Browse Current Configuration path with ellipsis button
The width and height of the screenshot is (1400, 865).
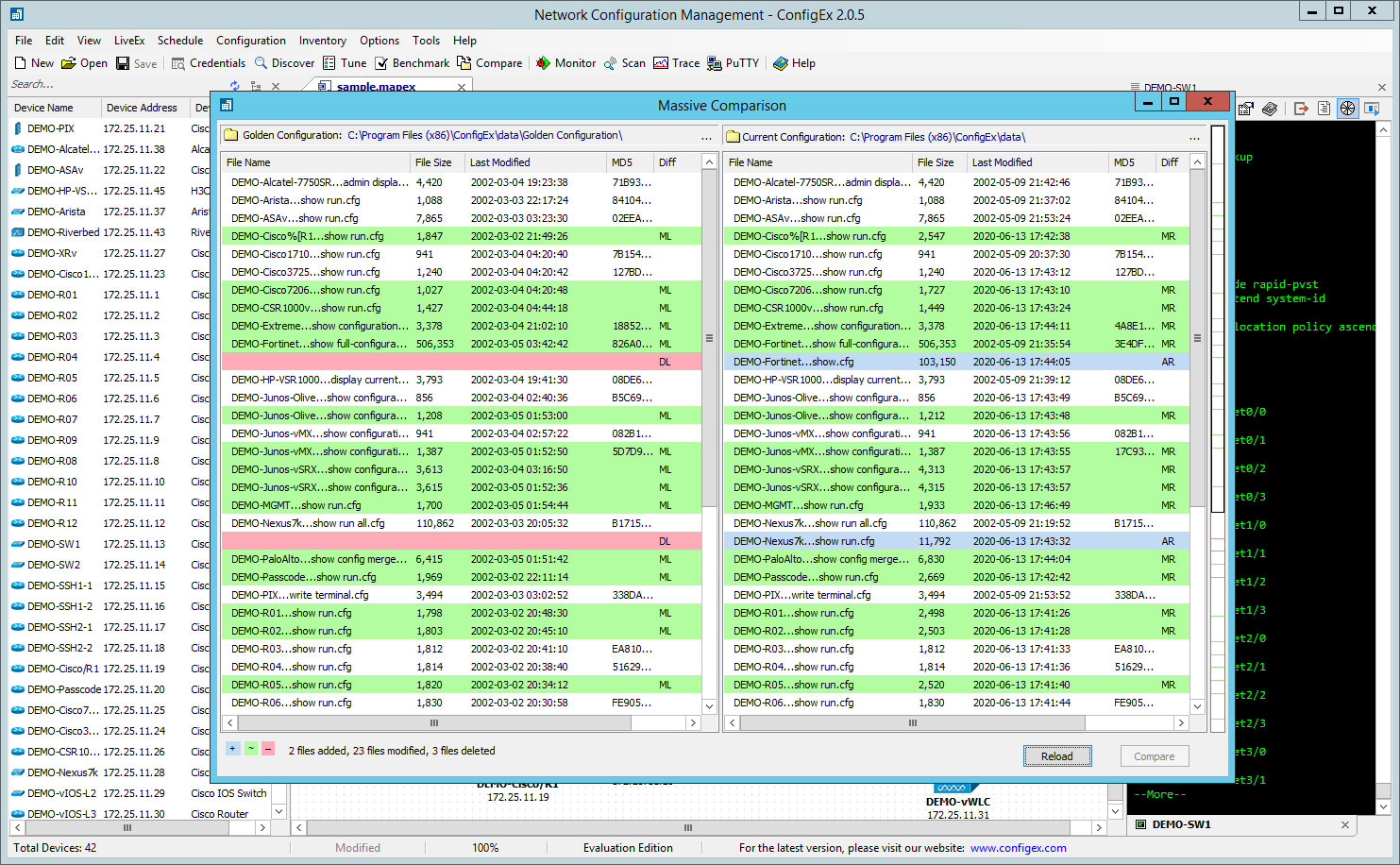[1194, 137]
